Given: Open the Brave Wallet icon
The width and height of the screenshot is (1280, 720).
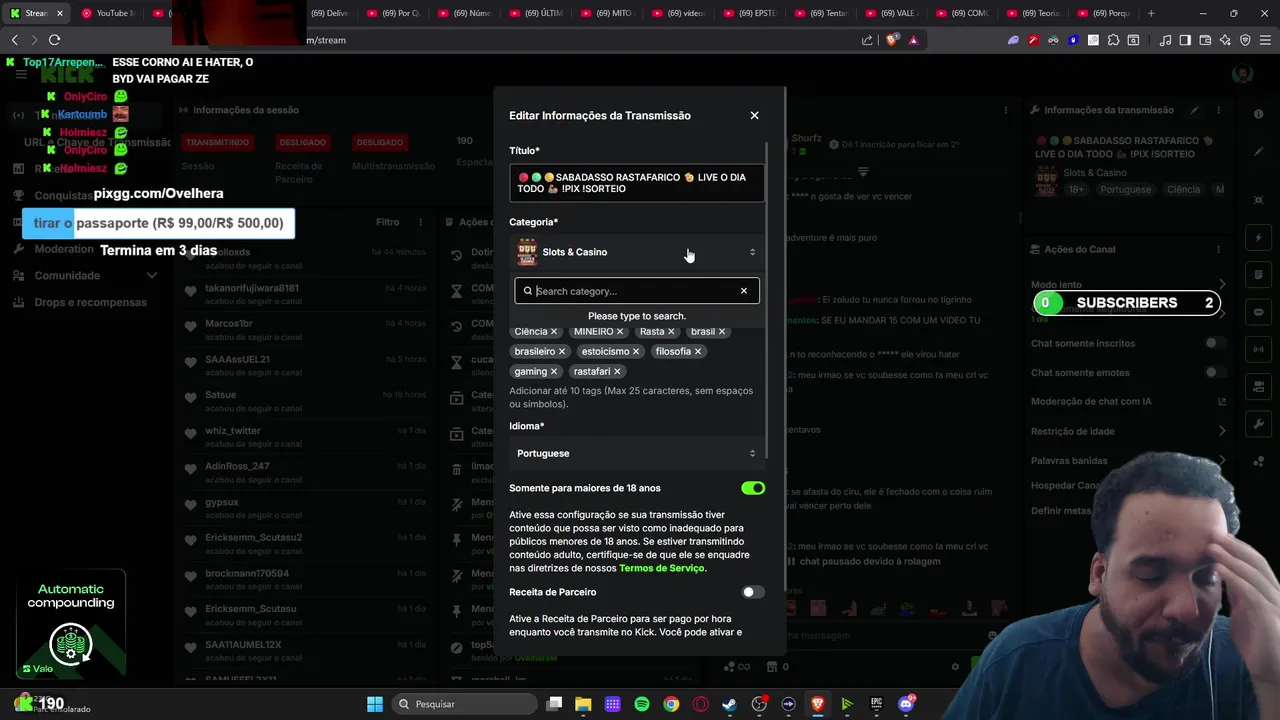Looking at the screenshot, I should click(x=1205, y=40).
